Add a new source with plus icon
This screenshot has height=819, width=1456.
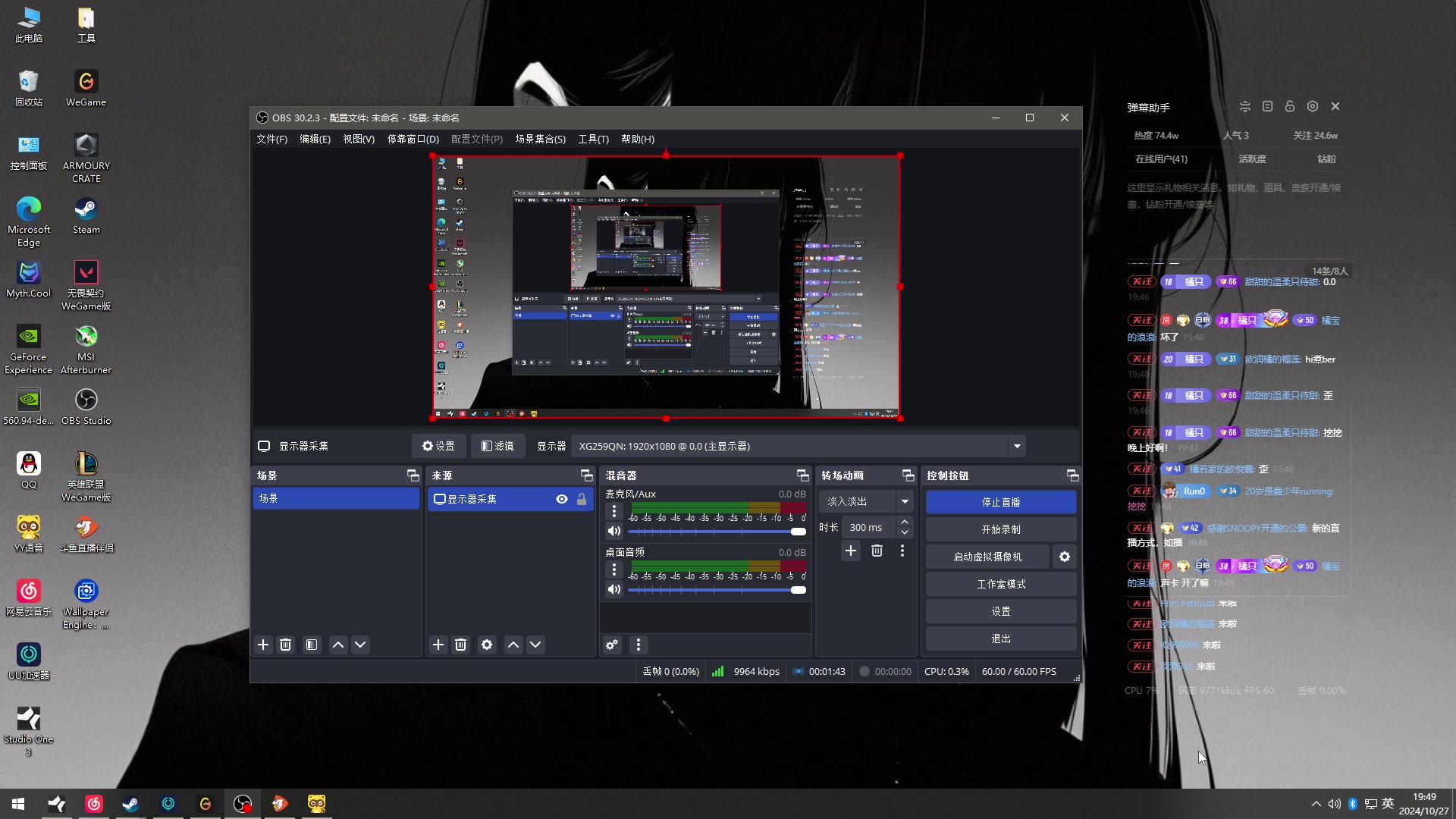click(438, 645)
